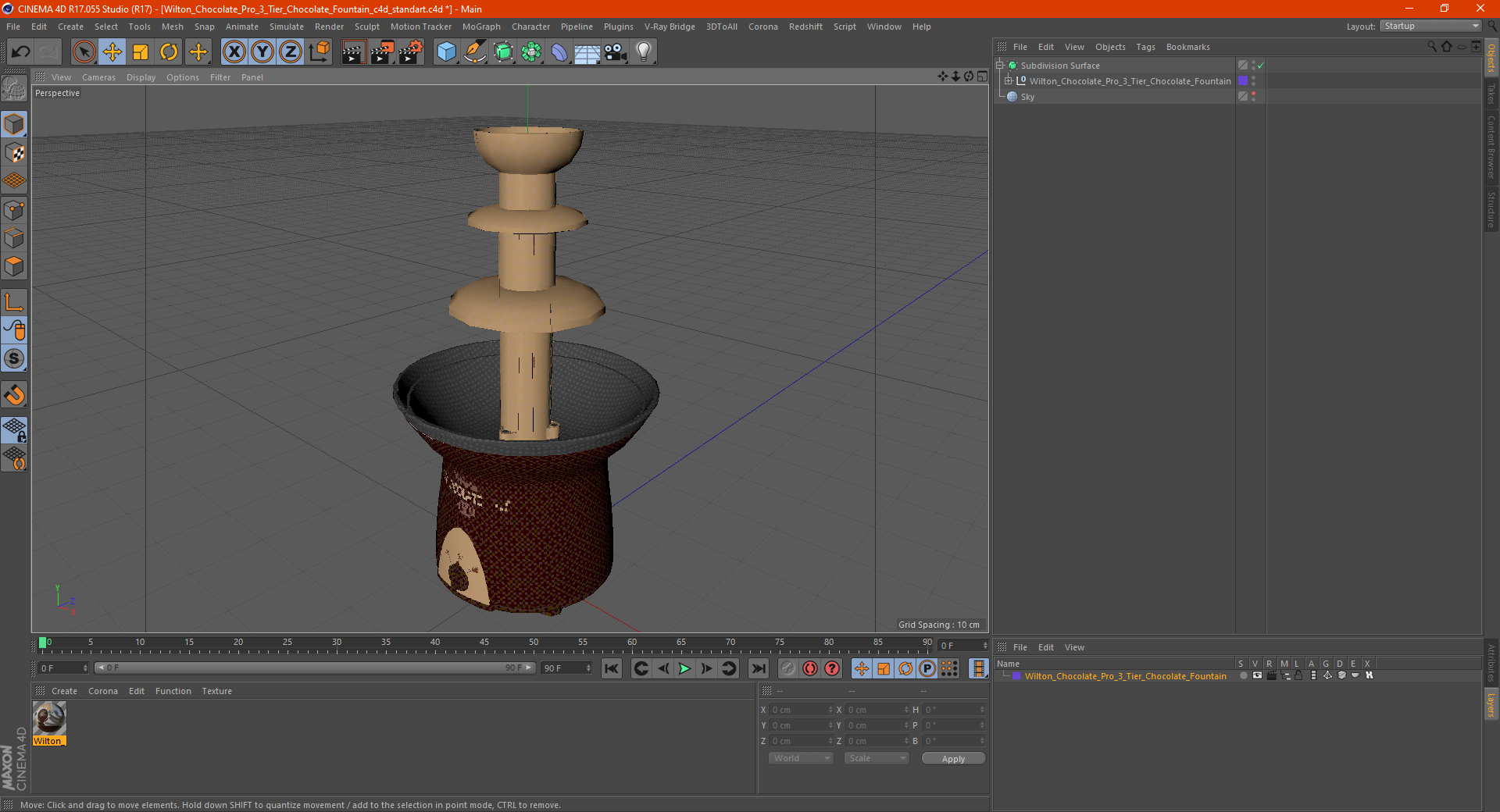Screen dimensions: 1500x812
Task: Open the Tags menu in Object Manager
Action: (x=1145, y=47)
